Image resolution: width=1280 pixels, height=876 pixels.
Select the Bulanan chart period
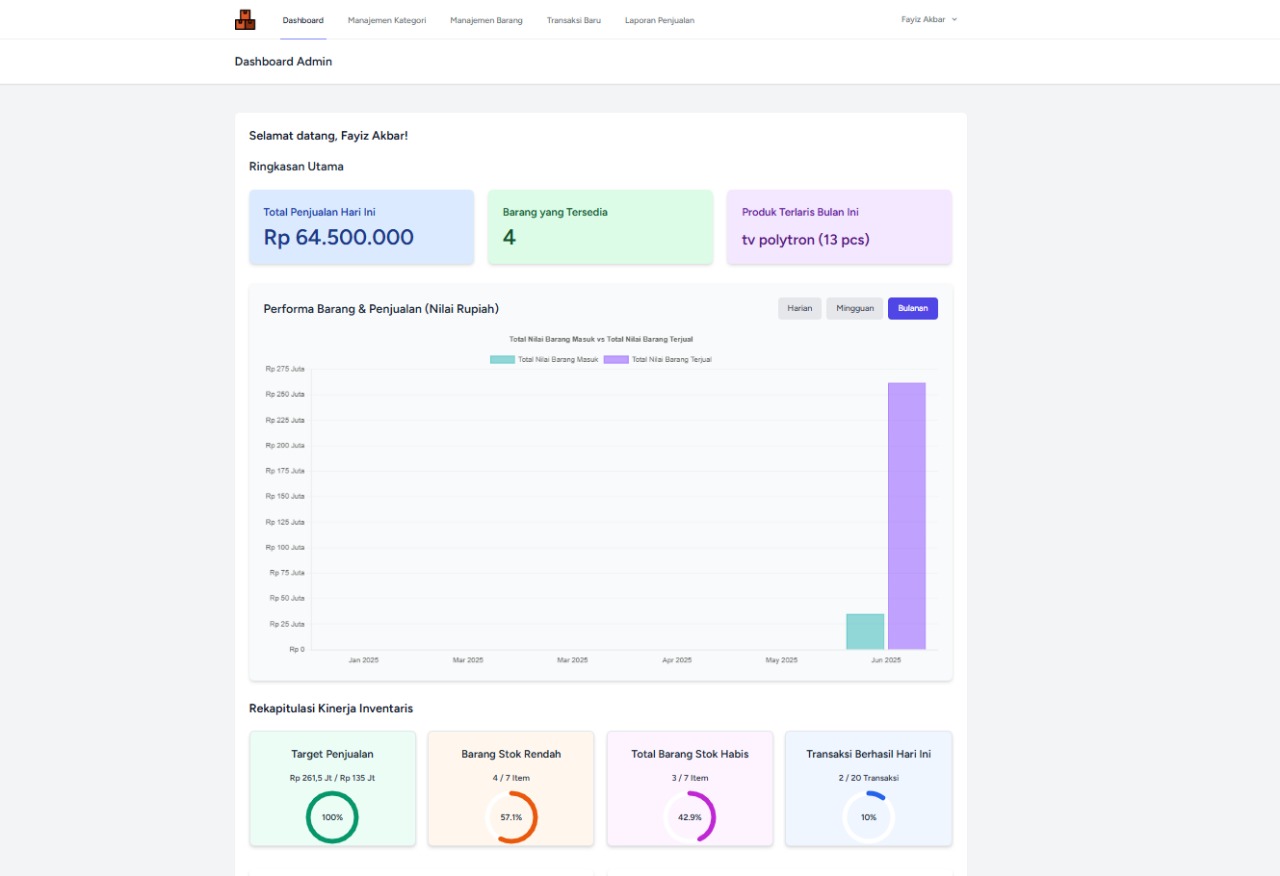tap(912, 308)
